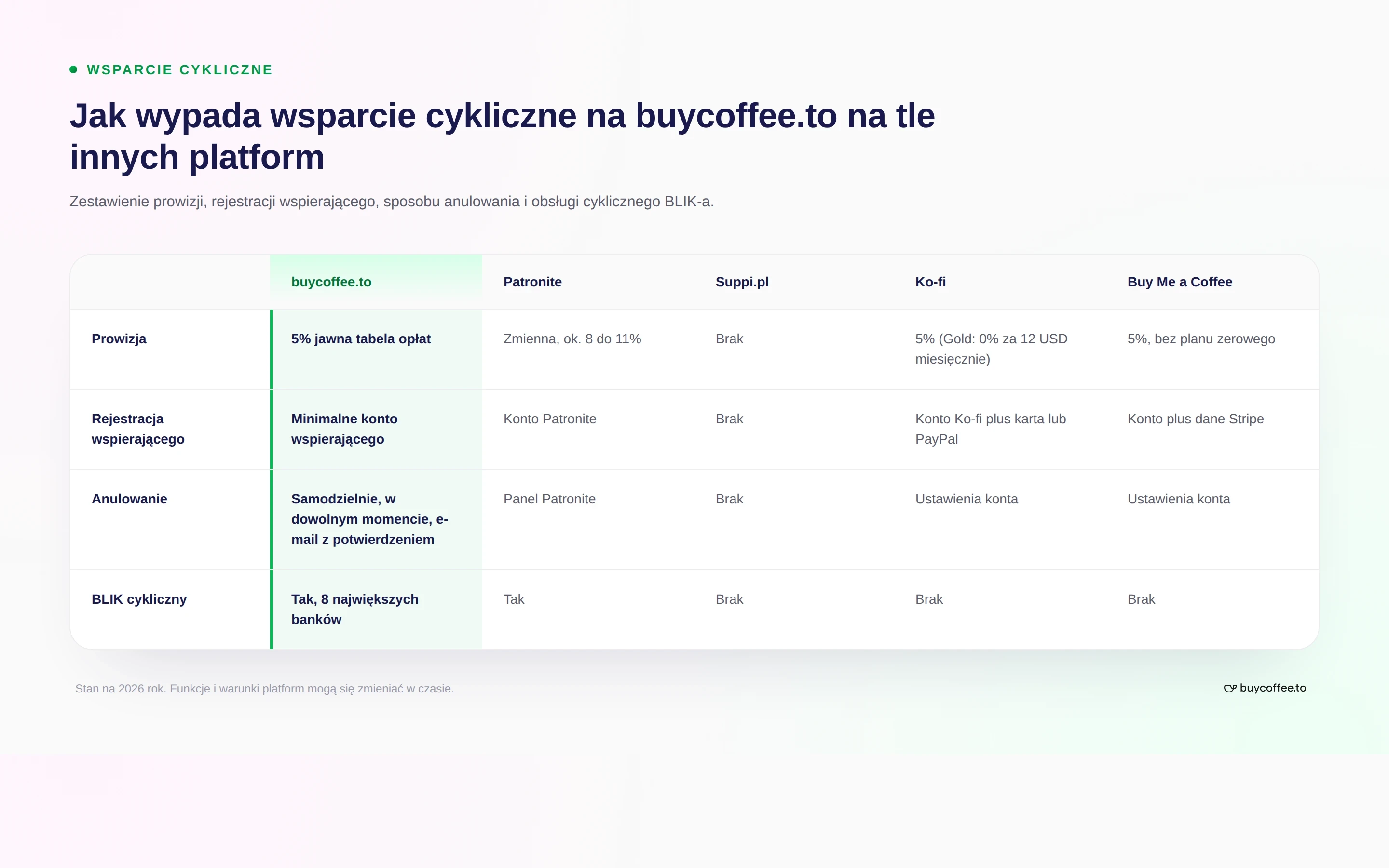Click the Ko-fi column header
Screen dimensions: 1389x868
(x=930, y=282)
